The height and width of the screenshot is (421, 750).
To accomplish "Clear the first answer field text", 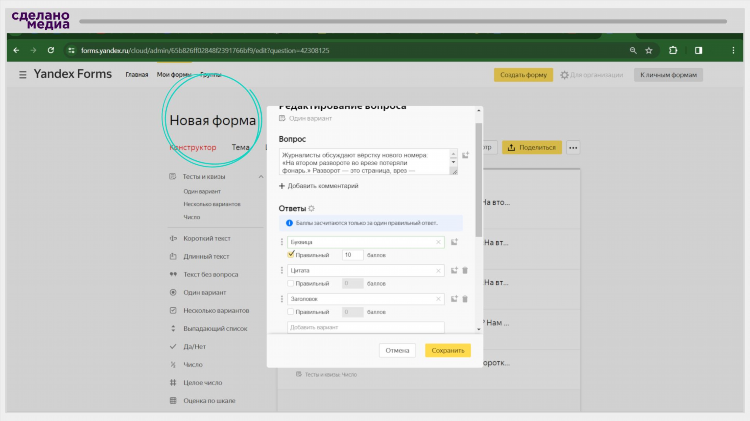I will click(x=438, y=242).
